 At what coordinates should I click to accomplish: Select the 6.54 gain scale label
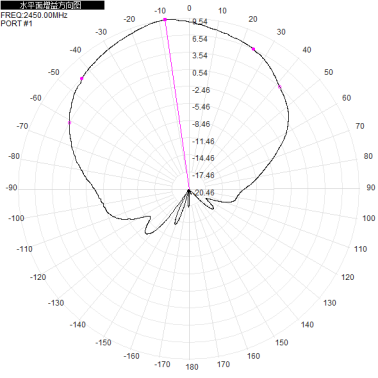tap(200, 39)
